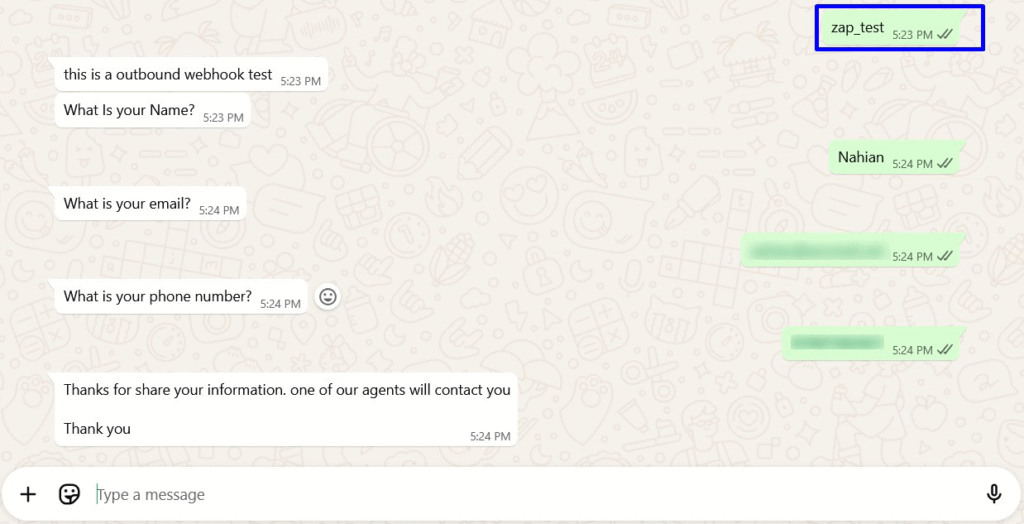
Task: Click the blurred email reply bubble
Action: (852, 250)
